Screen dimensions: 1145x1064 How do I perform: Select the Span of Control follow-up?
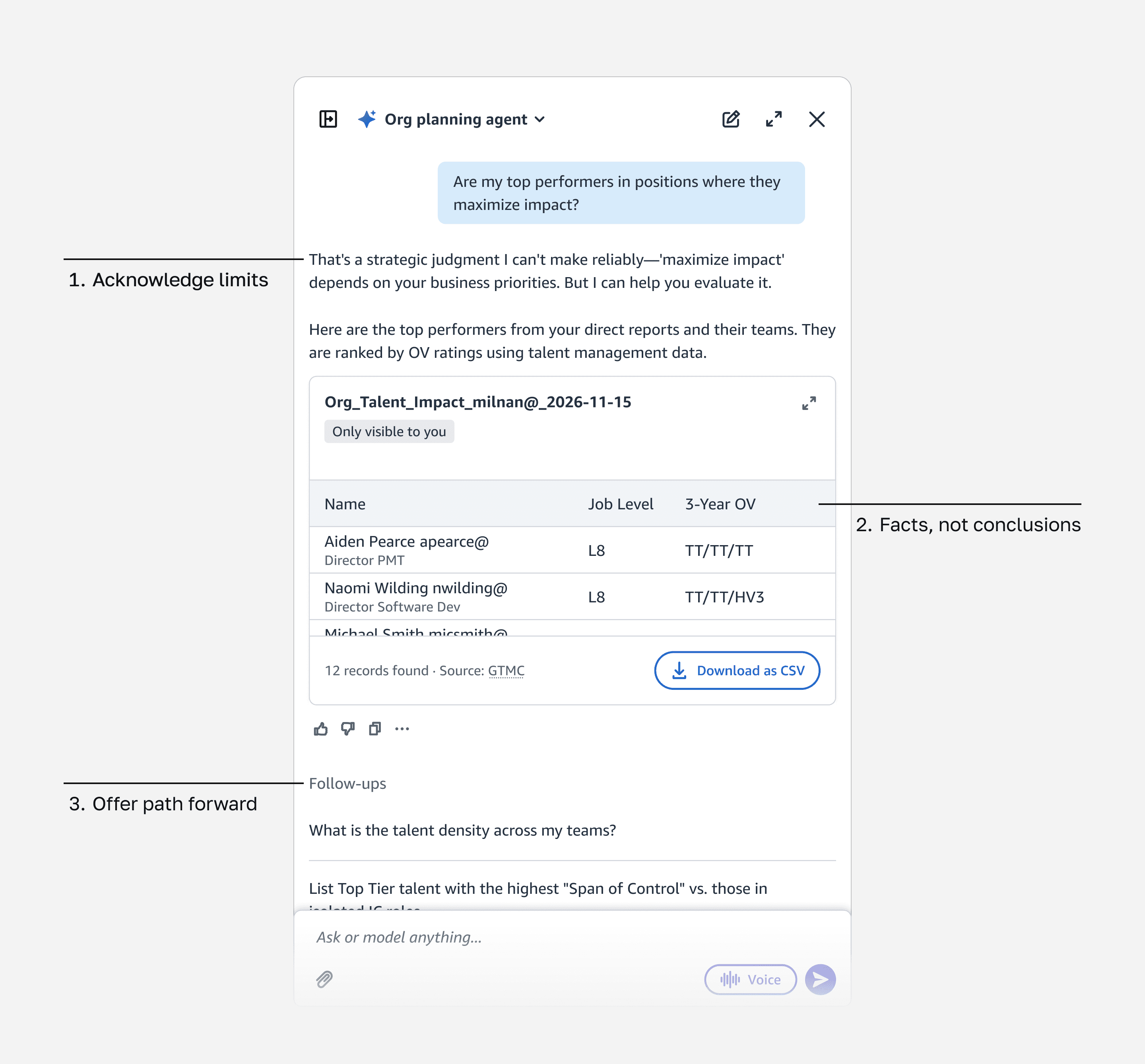pyautogui.click(x=538, y=888)
